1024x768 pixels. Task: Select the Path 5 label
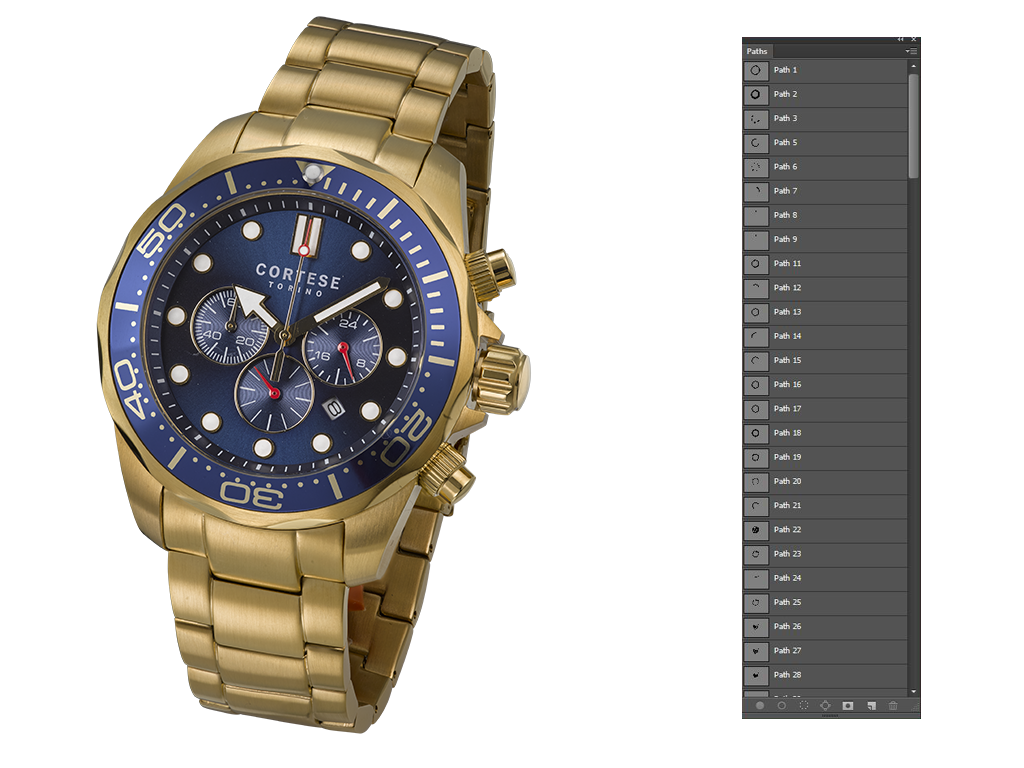[785, 142]
